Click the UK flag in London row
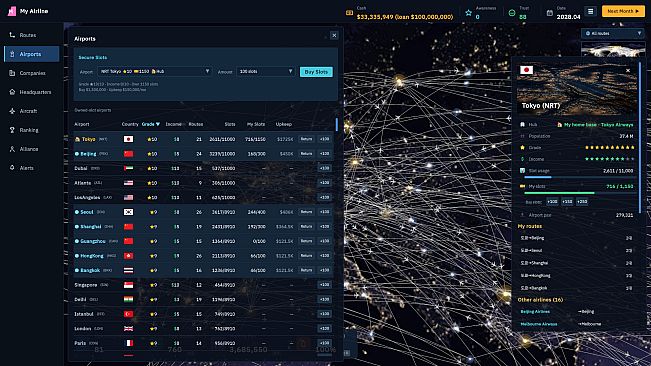The height and width of the screenshot is (366, 651). click(128, 328)
